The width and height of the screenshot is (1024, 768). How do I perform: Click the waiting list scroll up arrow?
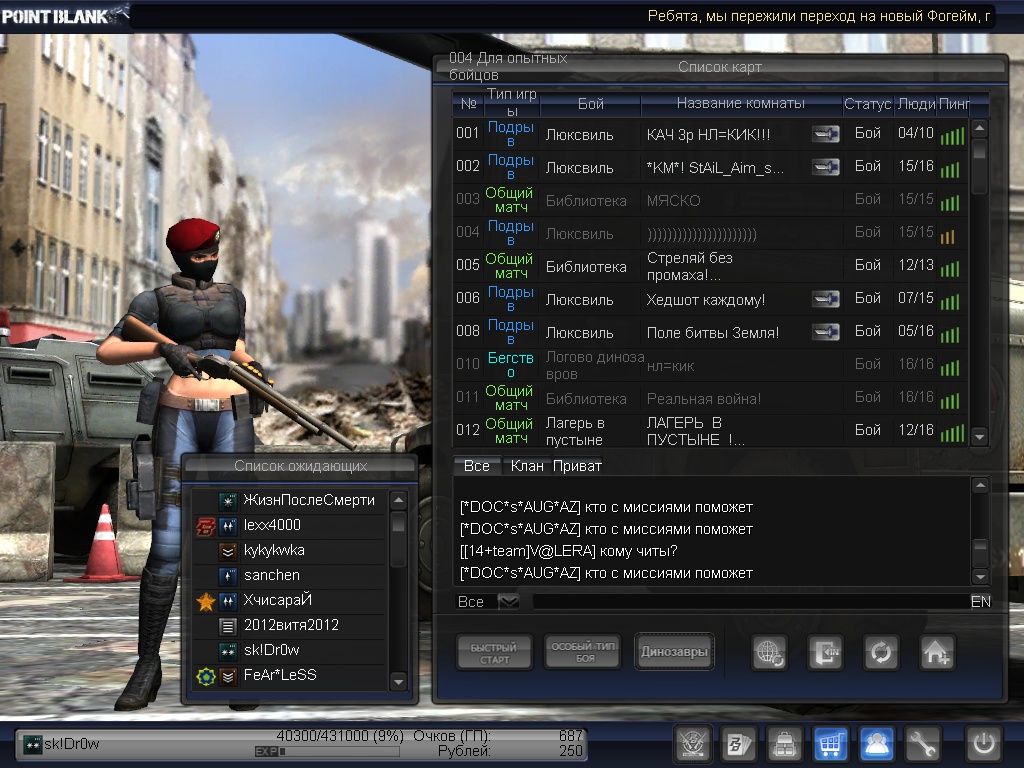398,501
